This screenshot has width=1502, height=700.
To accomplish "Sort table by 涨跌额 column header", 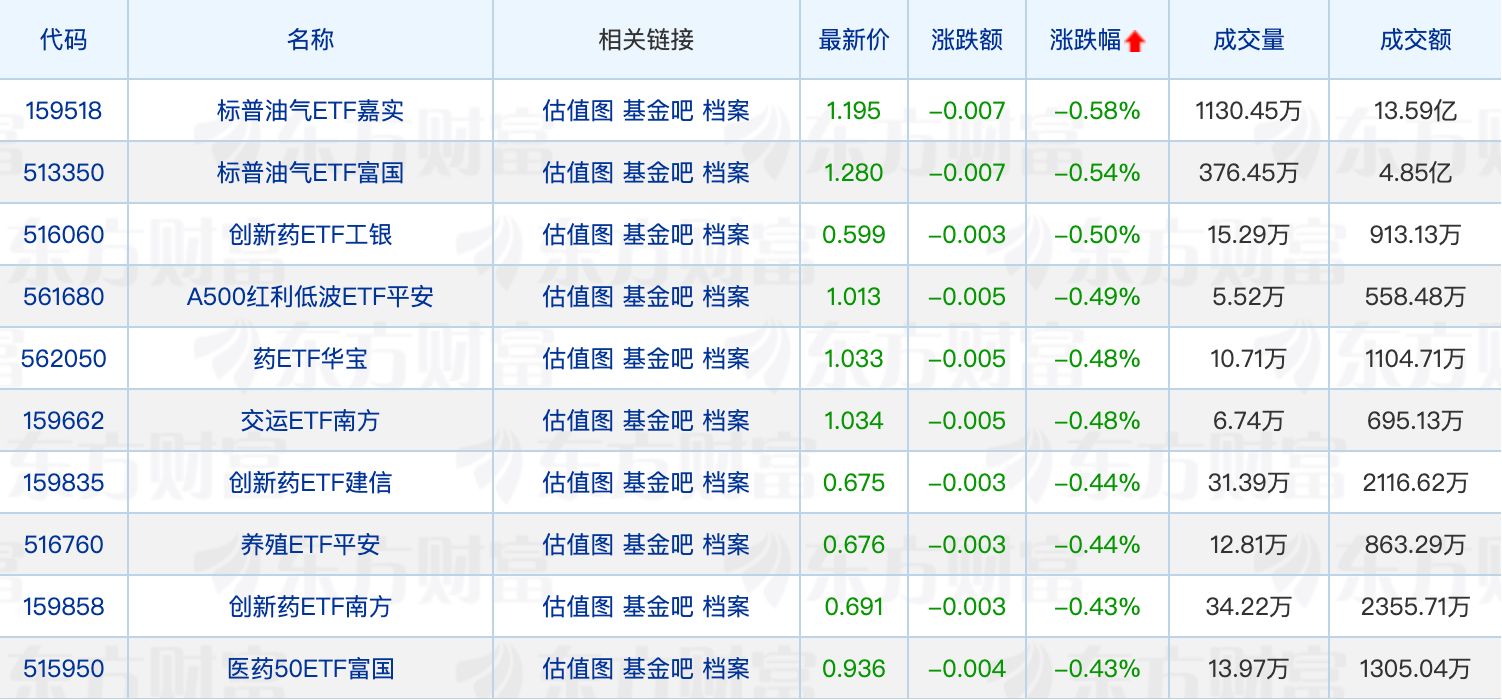I will pos(966,40).
